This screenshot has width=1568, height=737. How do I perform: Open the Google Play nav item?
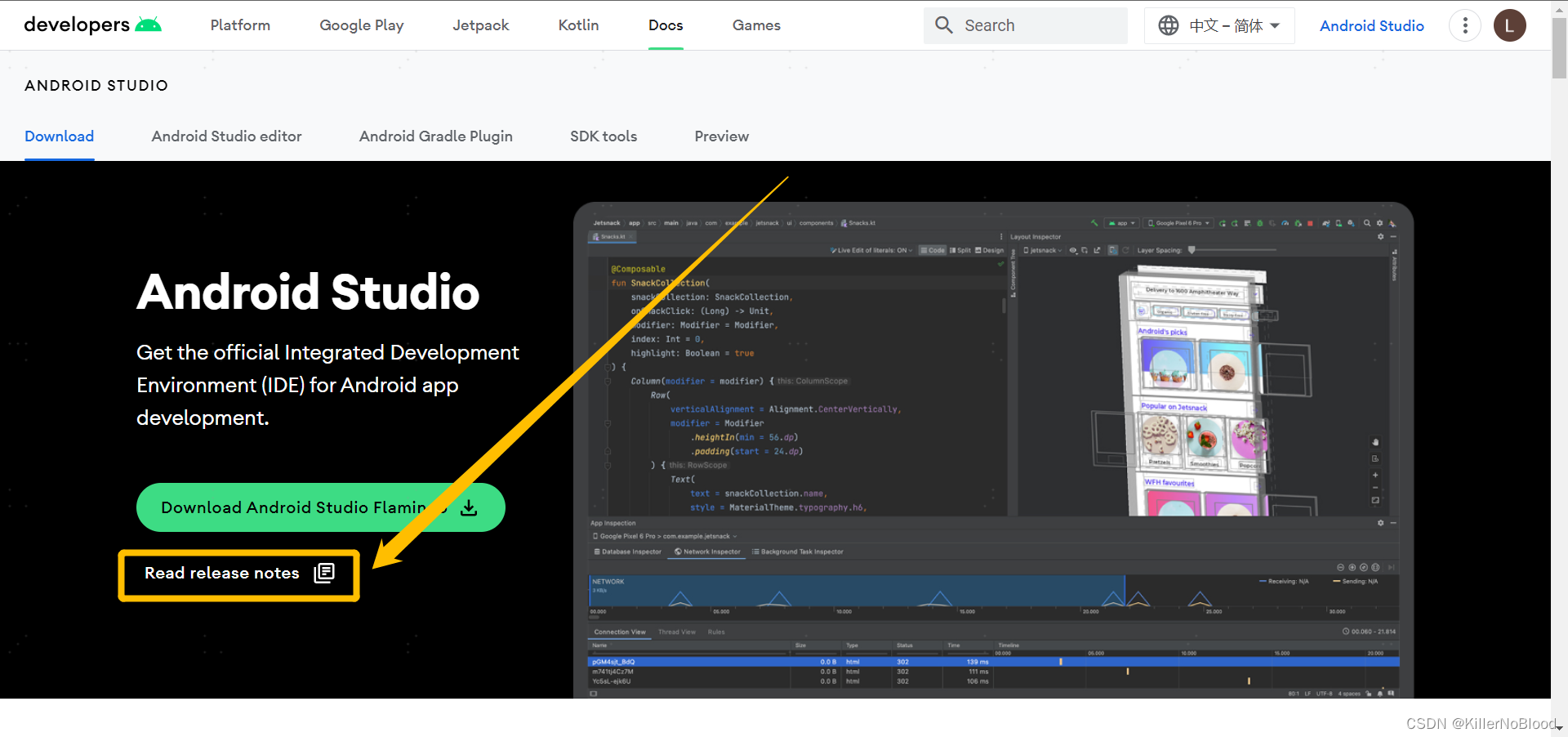tap(362, 25)
